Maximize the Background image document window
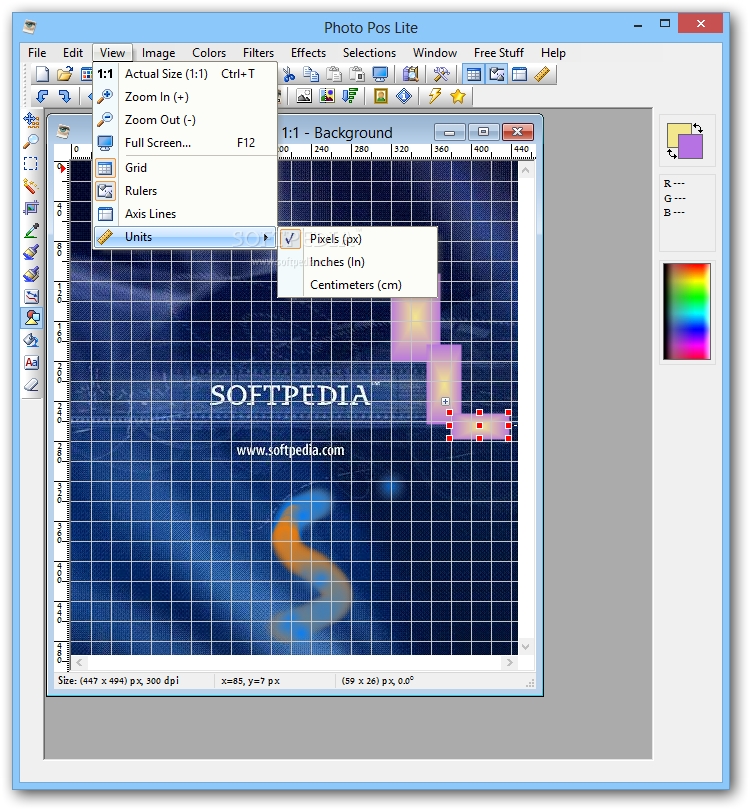Image resolution: width=750 pixels, height=810 pixels. (483, 132)
